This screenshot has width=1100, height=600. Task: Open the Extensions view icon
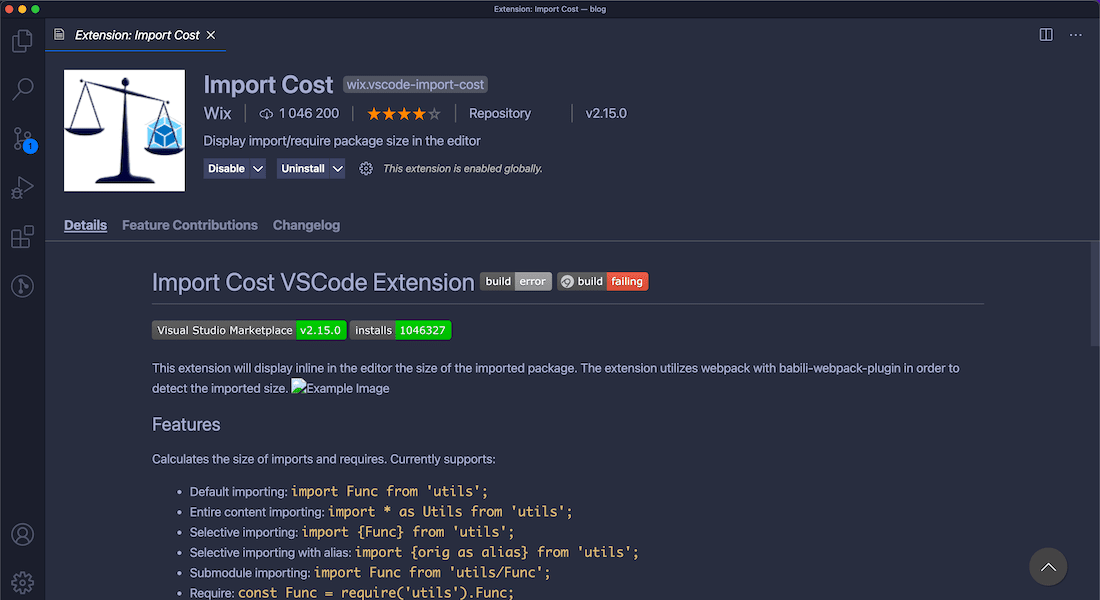click(x=22, y=237)
